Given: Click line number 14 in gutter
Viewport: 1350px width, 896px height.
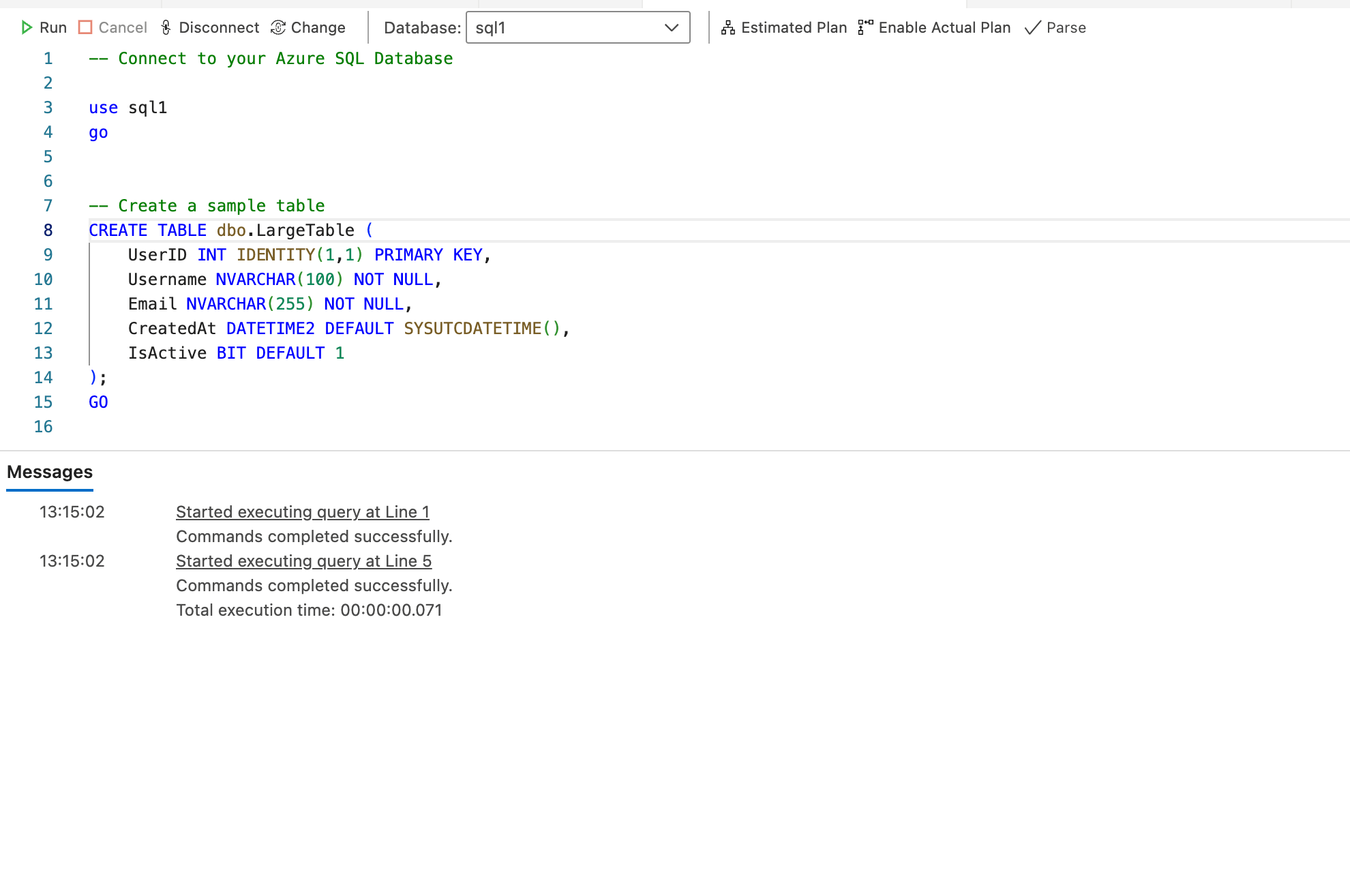Looking at the screenshot, I should [43, 378].
